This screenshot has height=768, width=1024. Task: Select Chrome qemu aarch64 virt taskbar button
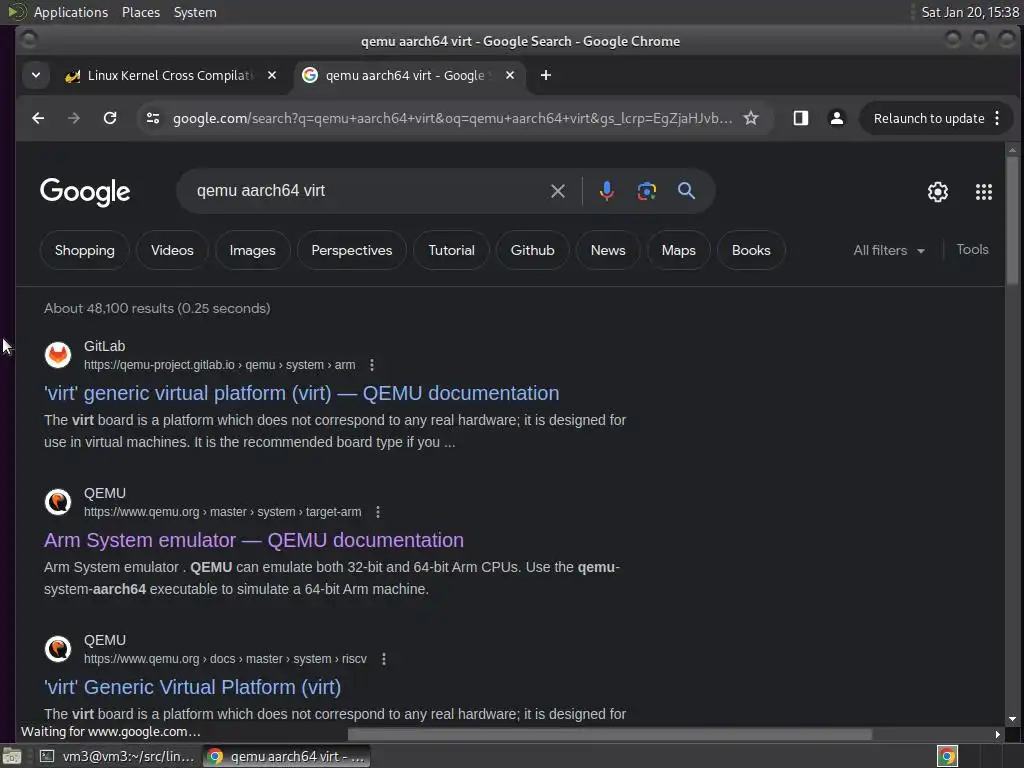click(x=286, y=756)
